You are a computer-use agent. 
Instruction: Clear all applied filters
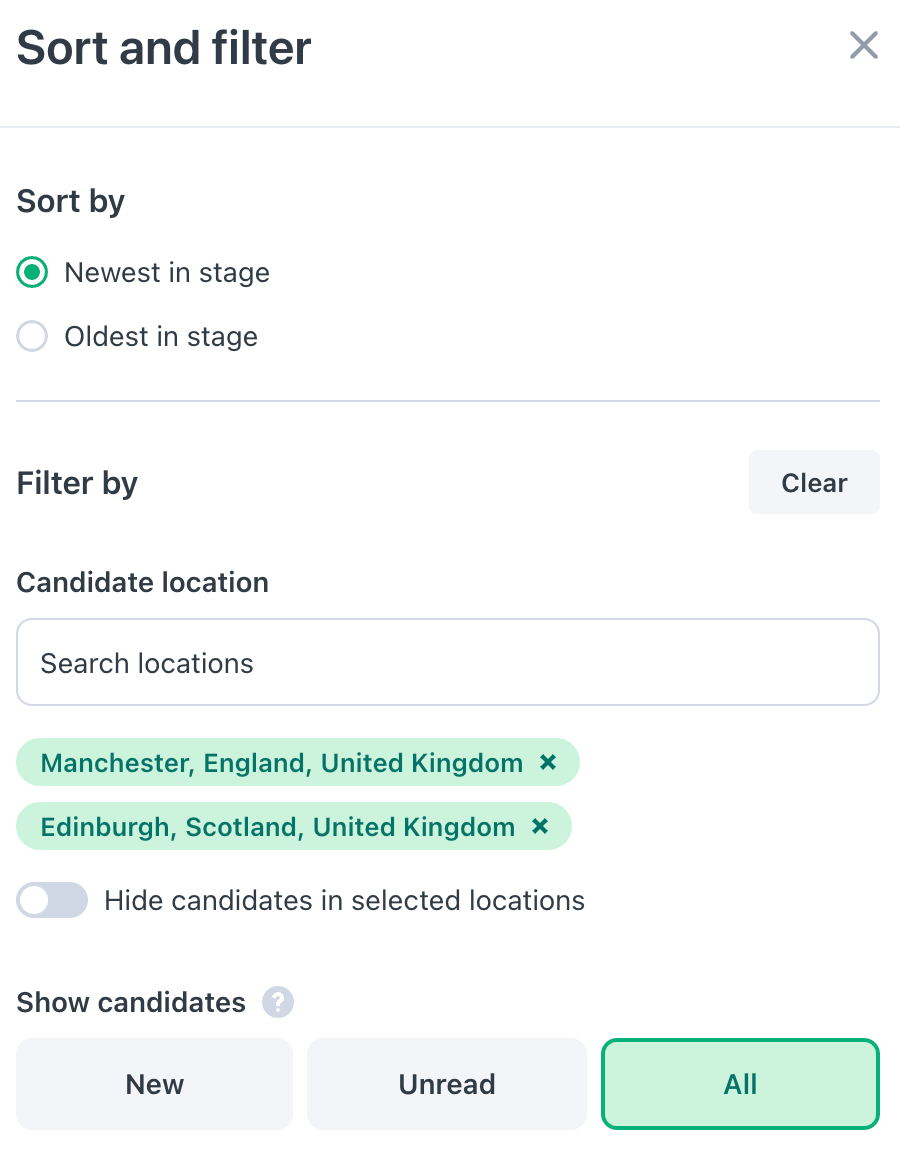814,483
